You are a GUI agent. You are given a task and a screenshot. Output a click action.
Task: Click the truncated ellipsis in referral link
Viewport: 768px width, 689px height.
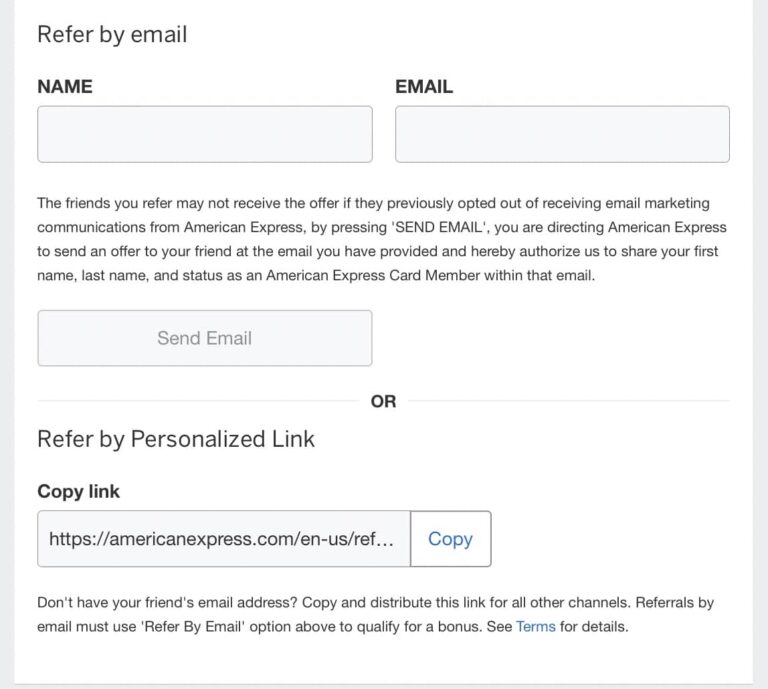tap(399, 539)
